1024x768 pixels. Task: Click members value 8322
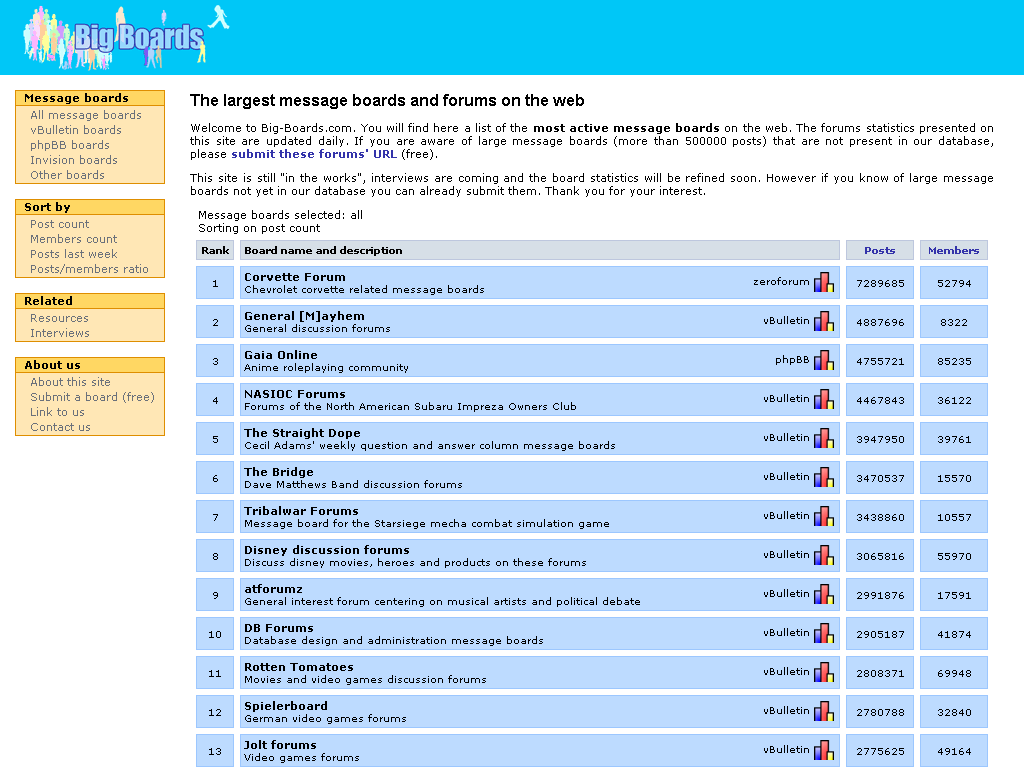point(954,323)
